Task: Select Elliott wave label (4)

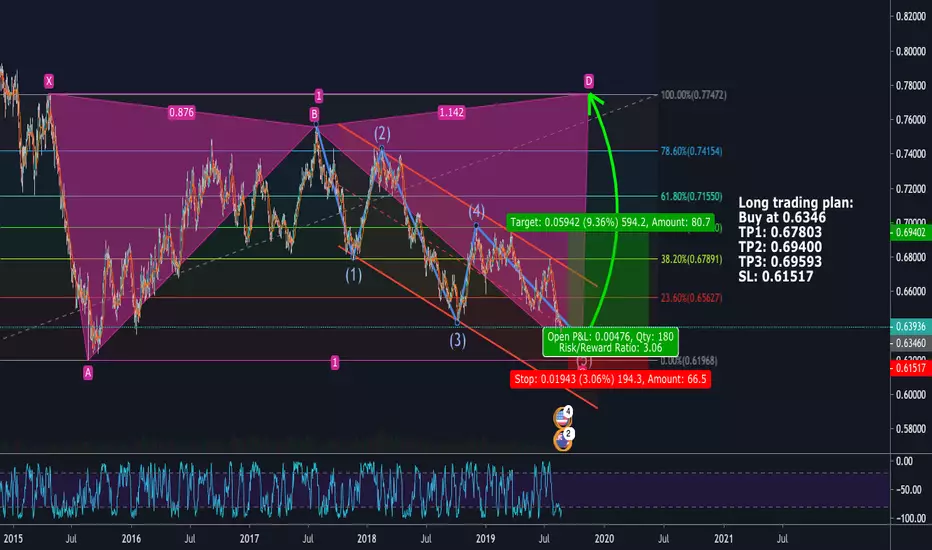Action: [x=476, y=211]
